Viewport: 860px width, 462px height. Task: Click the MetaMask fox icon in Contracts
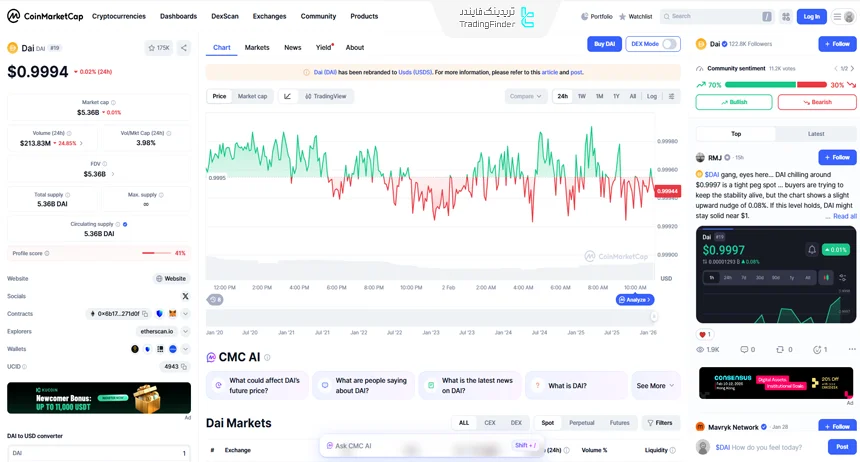point(172,314)
